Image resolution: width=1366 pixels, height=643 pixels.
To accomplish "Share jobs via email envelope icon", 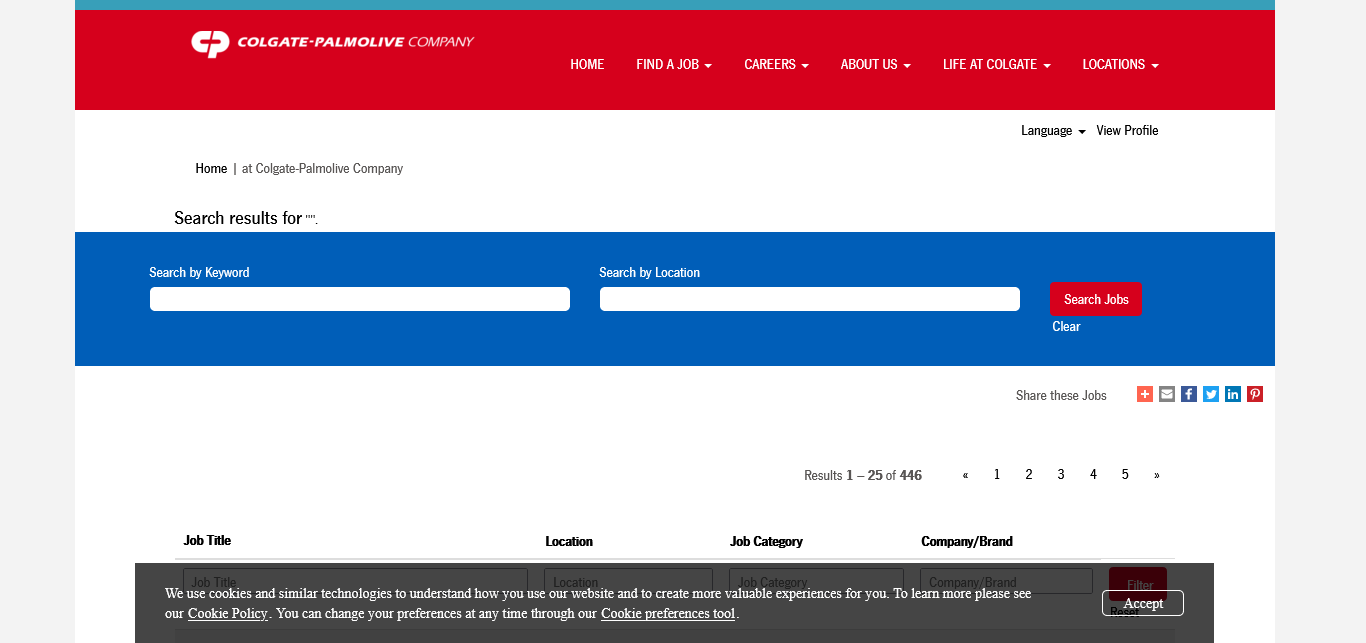I will 1166,394.
